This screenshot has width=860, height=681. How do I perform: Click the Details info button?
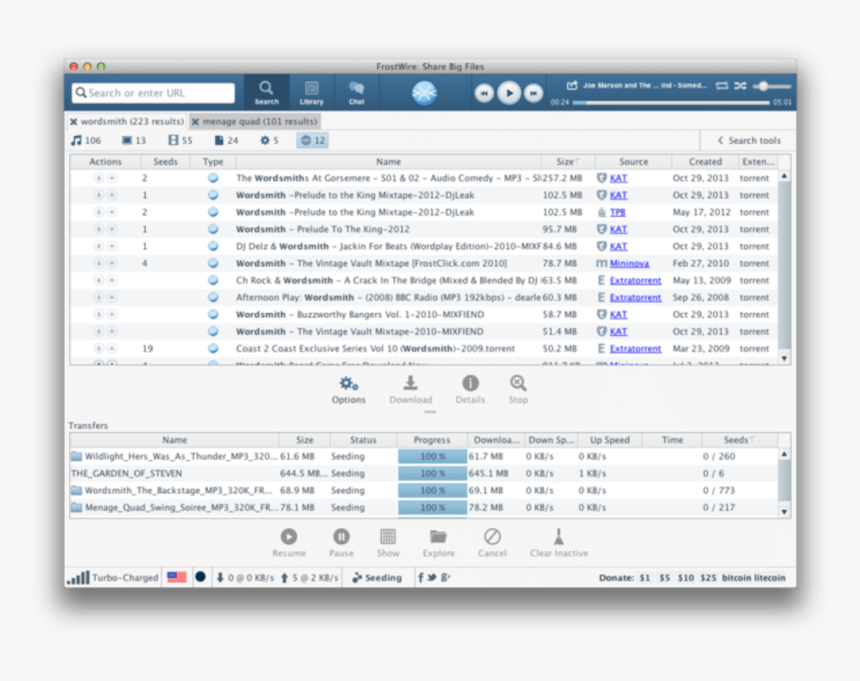tap(470, 390)
